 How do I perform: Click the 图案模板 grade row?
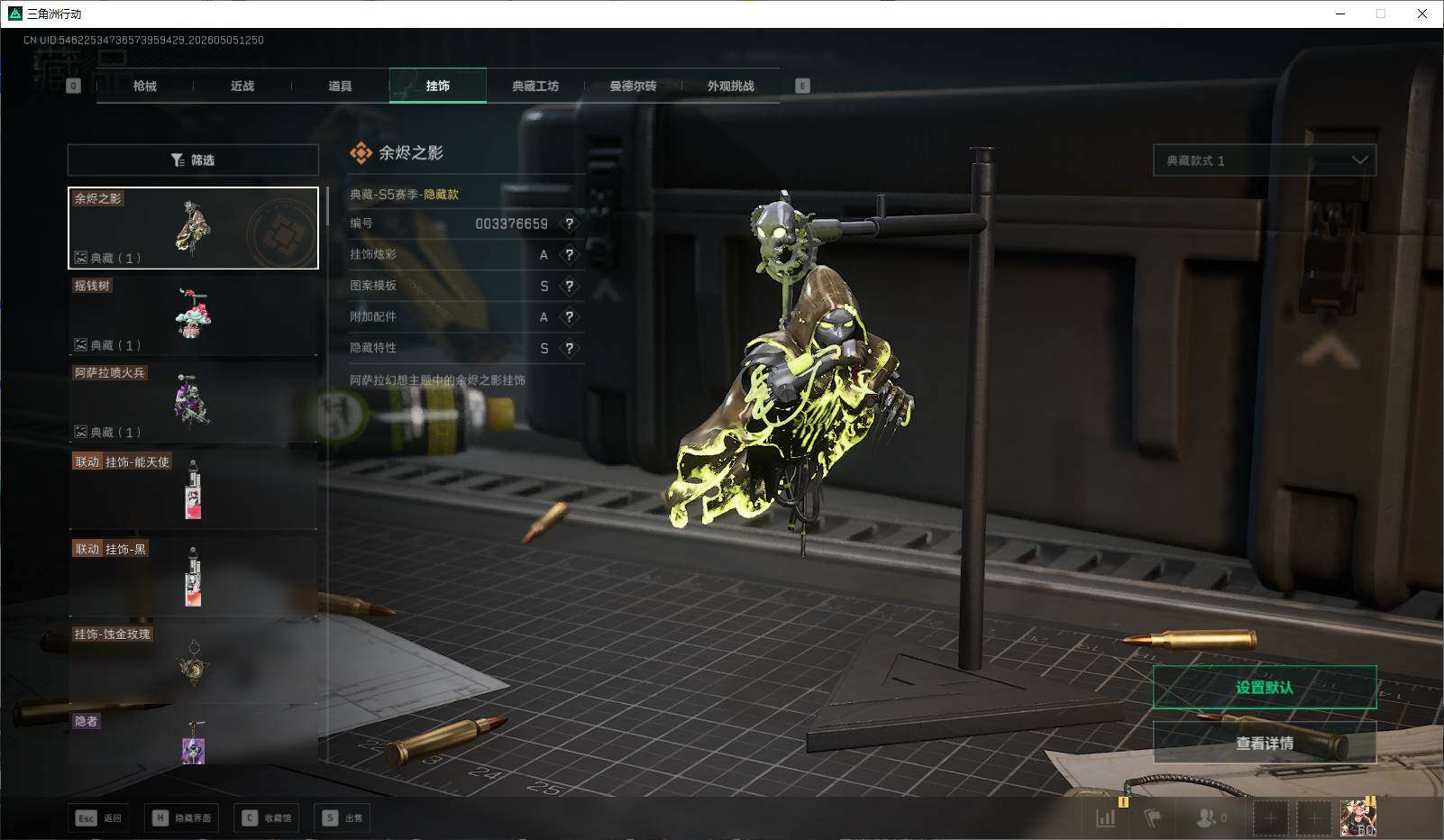click(x=466, y=286)
